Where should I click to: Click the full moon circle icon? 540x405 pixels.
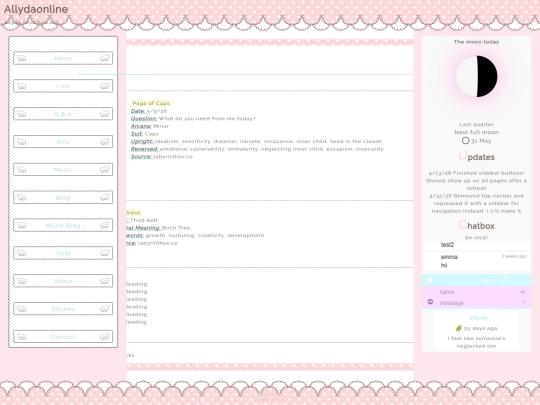[466, 141]
